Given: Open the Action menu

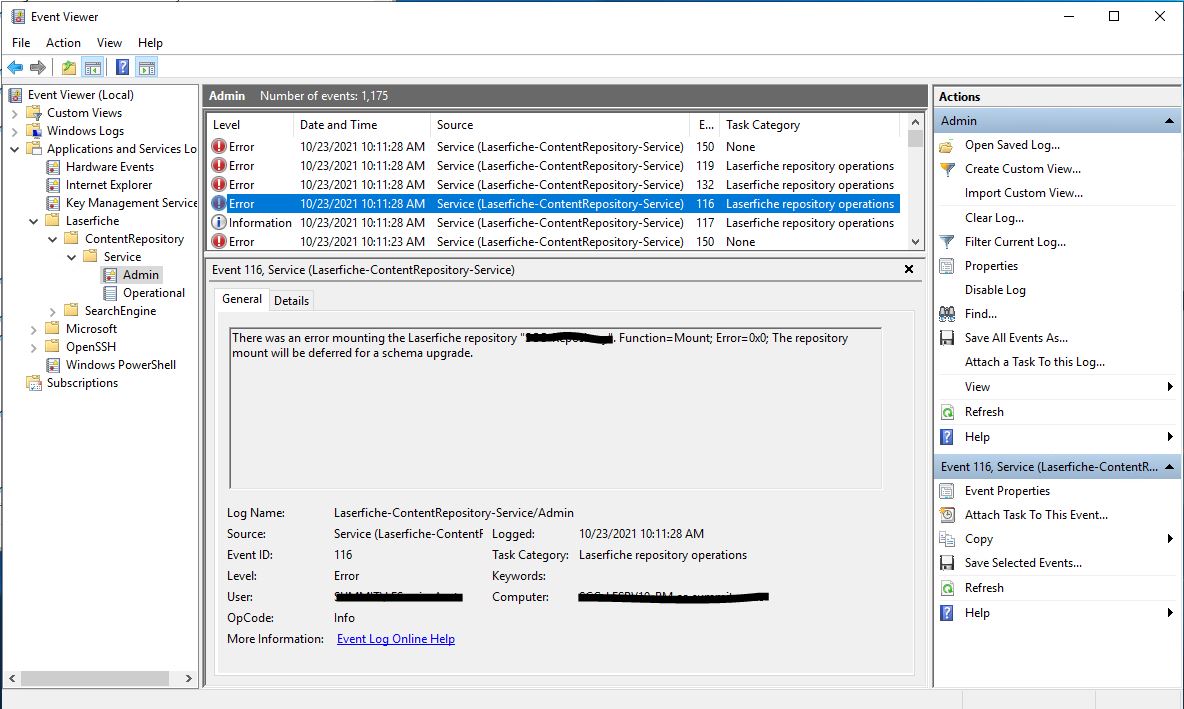Looking at the screenshot, I should (63, 43).
